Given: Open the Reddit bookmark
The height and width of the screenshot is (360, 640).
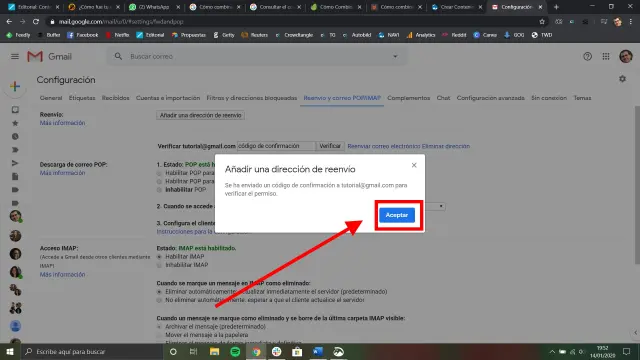Looking at the screenshot, I should (x=454, y=35).
